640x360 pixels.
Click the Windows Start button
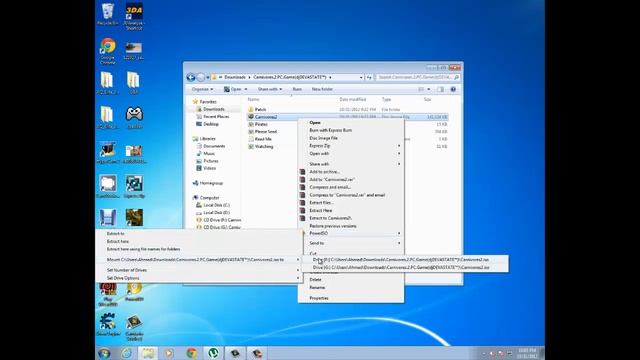pos(104,353)
